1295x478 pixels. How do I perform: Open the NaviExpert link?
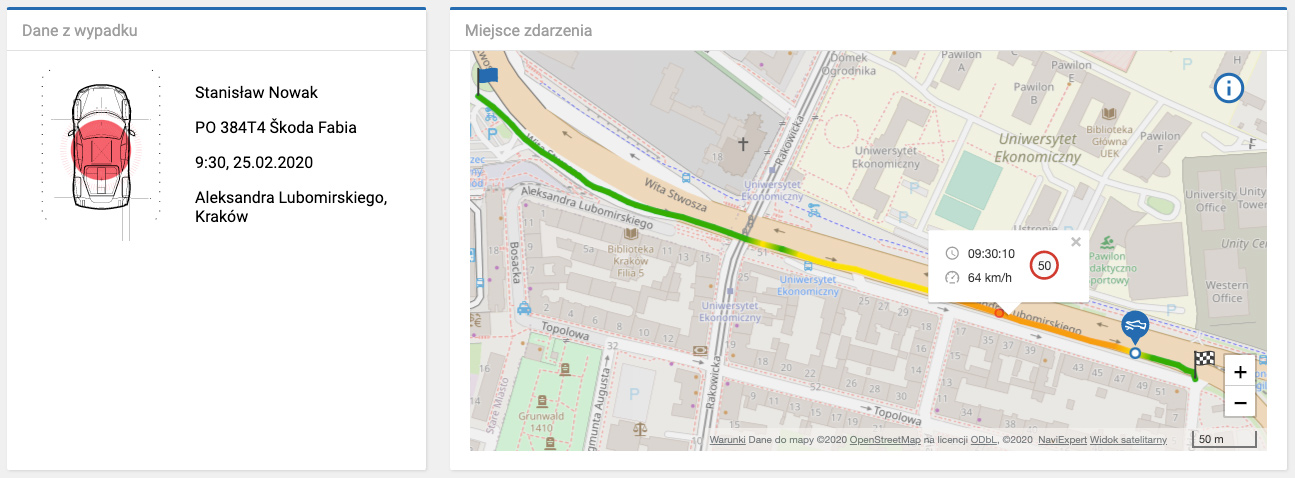click(x=1062, y=440)
